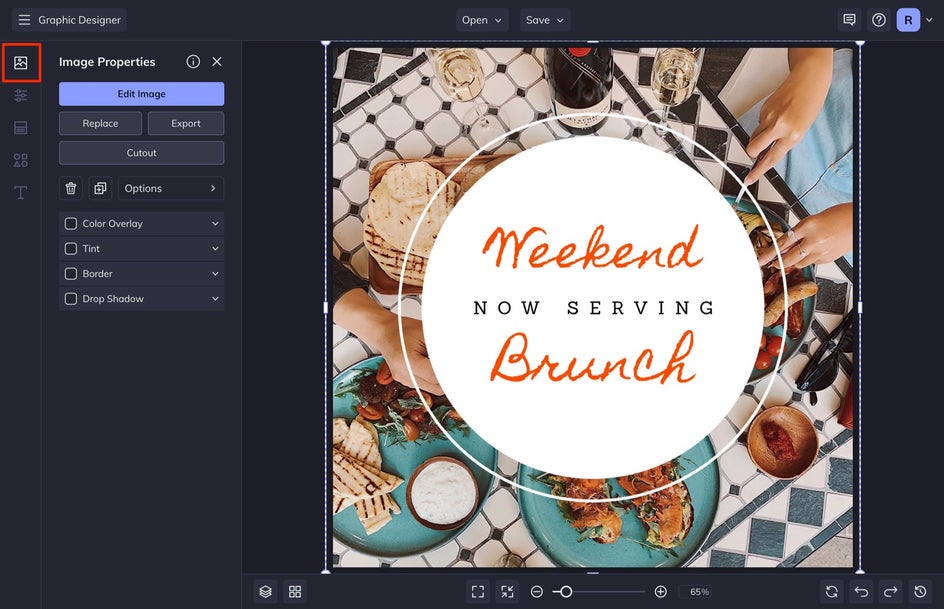Viewport: 944px width, 609px height.
Task: Open the Image Manager sidebar icon
Action: pos(21,63)
